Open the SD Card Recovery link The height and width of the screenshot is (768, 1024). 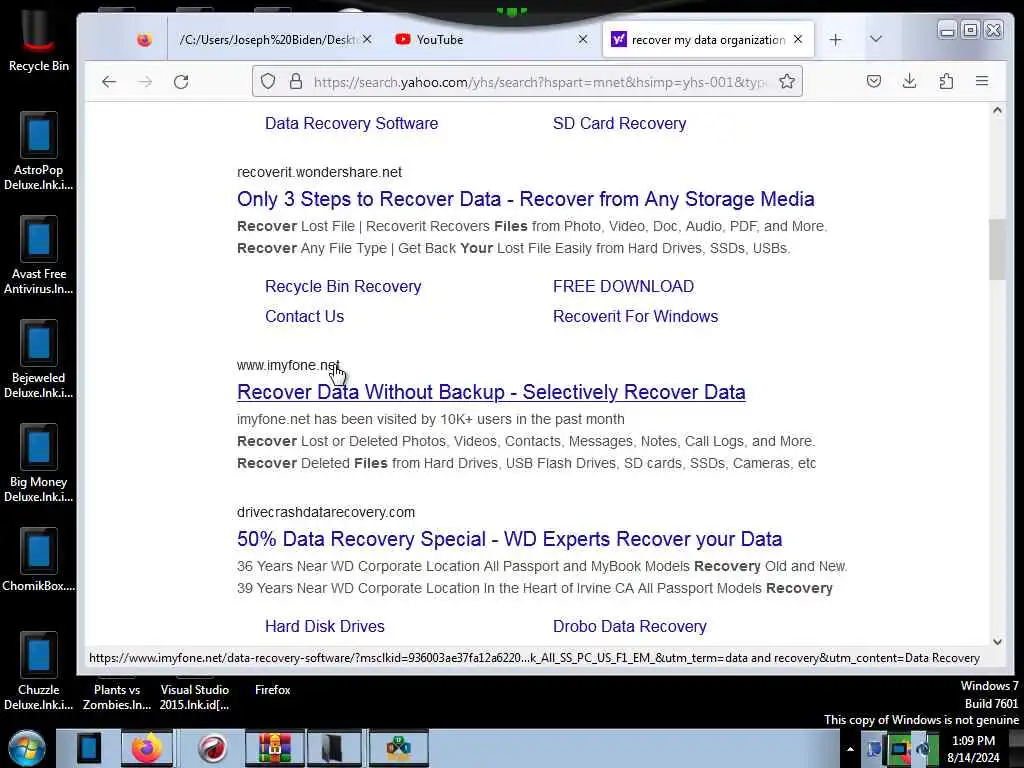pos(619,123)
